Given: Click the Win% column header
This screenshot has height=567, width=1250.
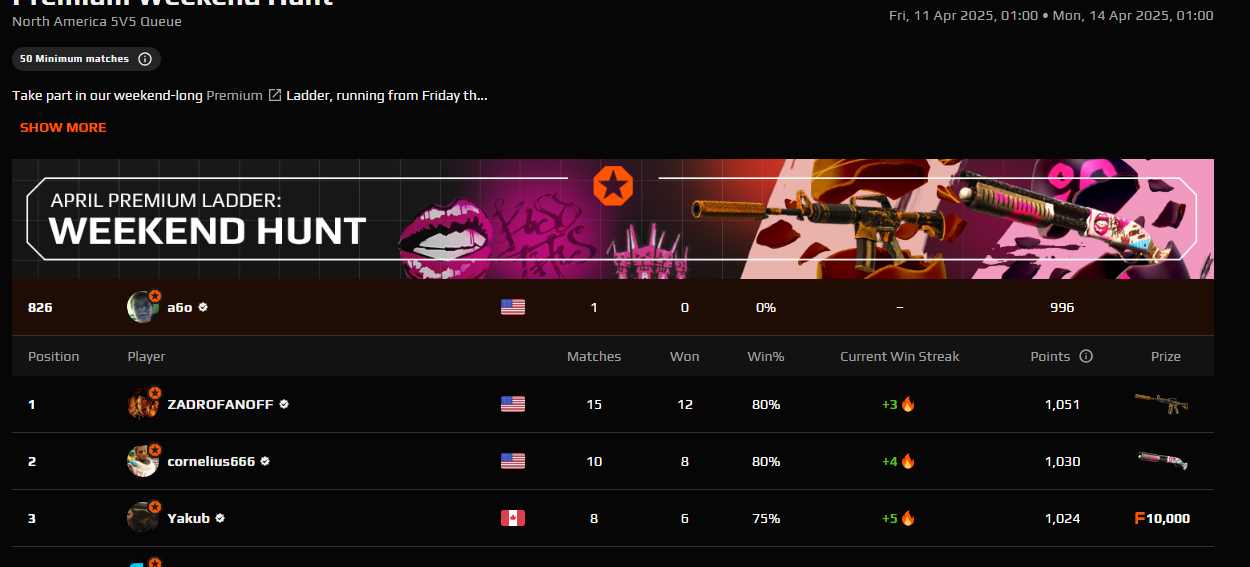Looking at the screenshot, I should (766, 356).
